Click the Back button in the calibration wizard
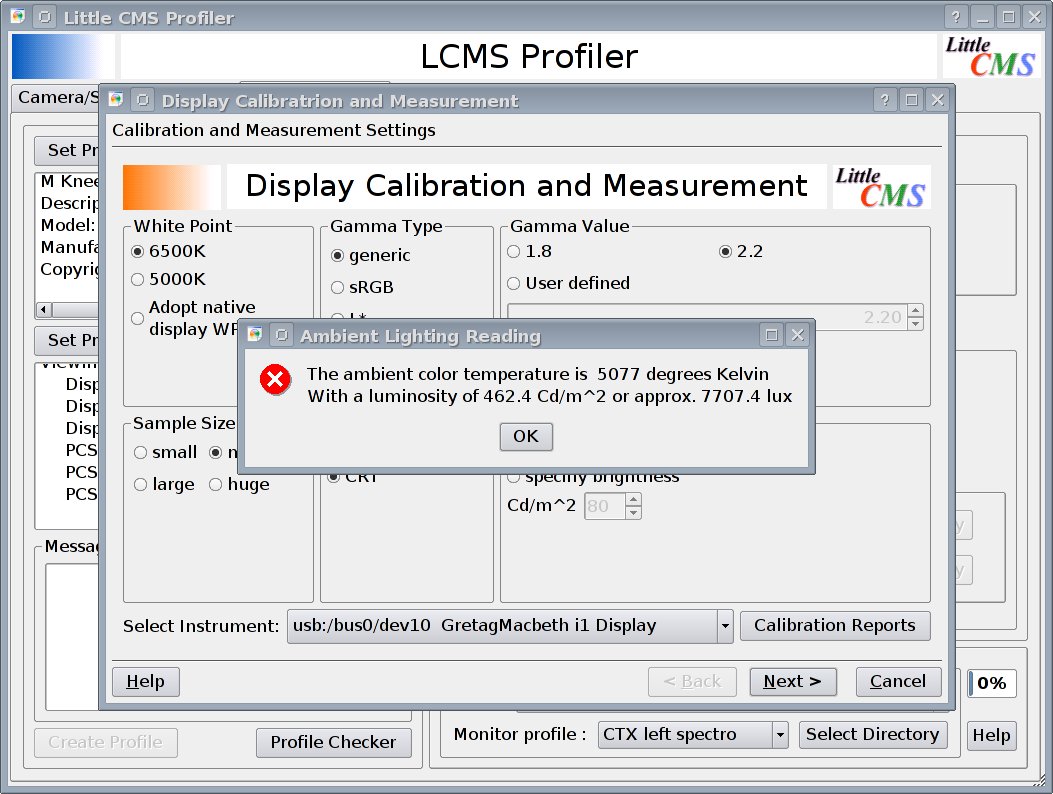 pyautogui.click(x=692, y=682)
